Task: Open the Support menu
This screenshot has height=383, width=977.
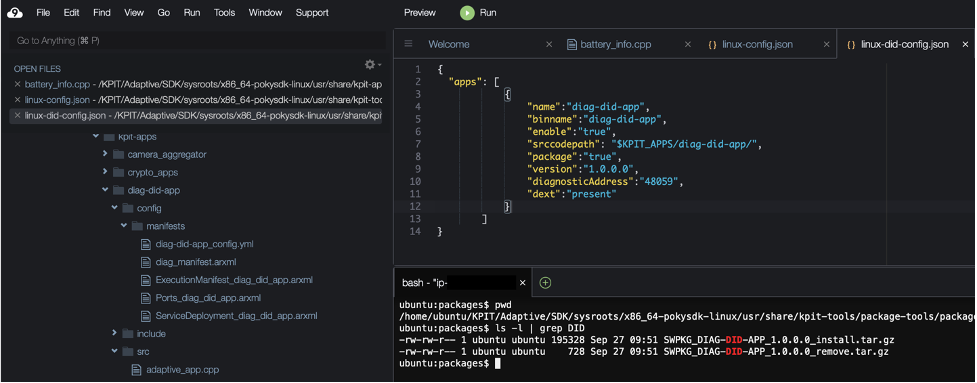Action: click(x=312, y=12)
